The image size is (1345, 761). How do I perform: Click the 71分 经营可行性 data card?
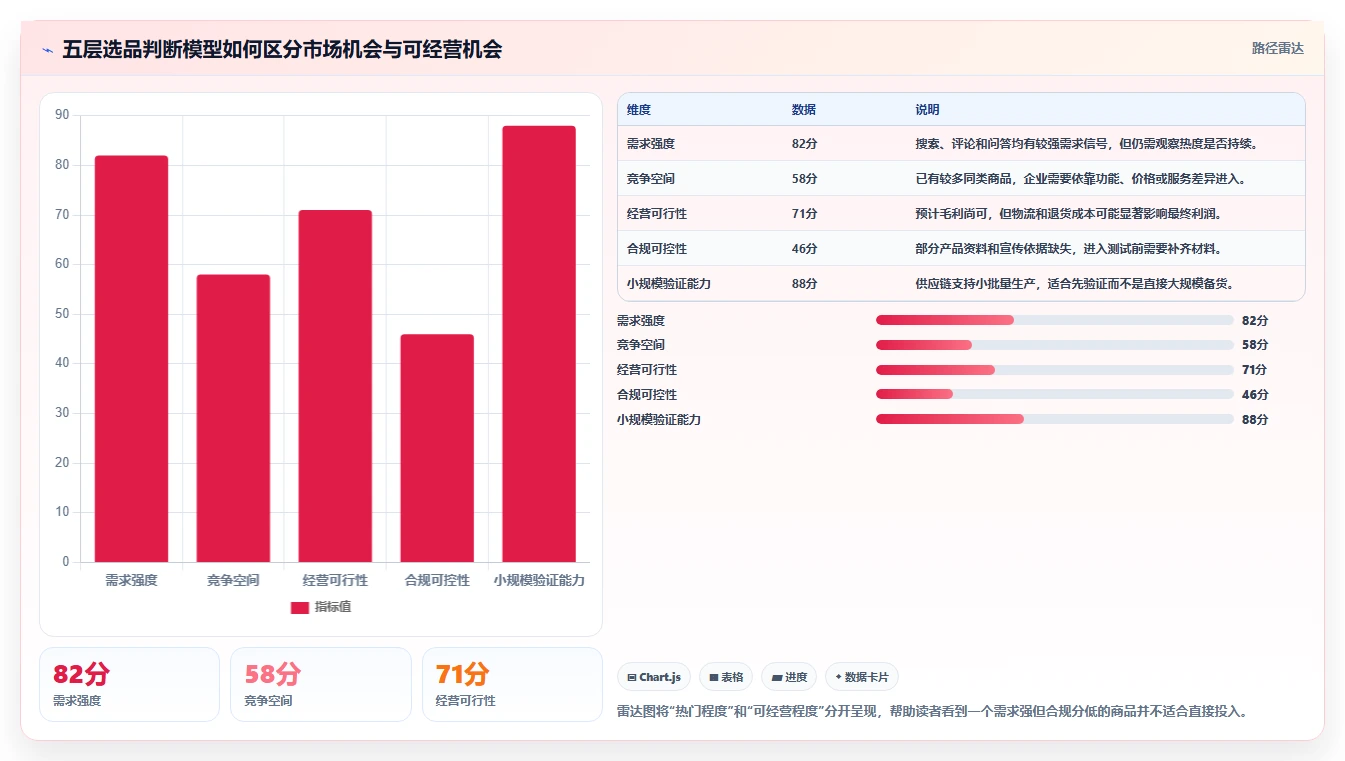(x=512, y=685)
